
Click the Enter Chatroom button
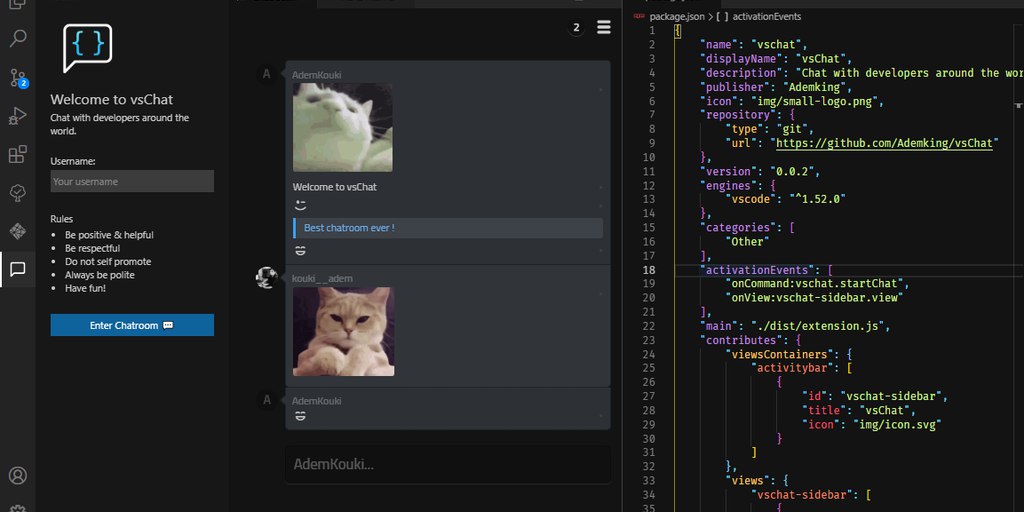coord(132,325)
